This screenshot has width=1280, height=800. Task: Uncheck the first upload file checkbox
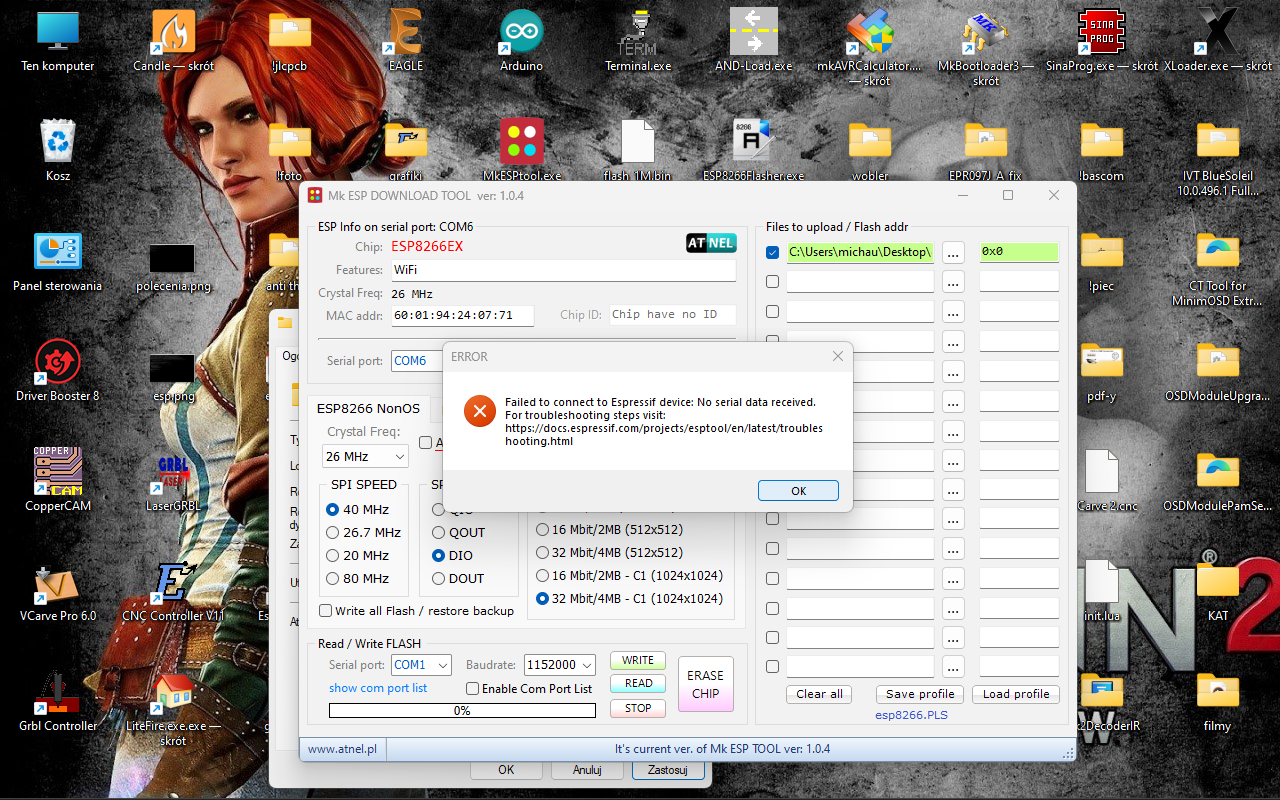pyautogui.click(x=772, y=252)
